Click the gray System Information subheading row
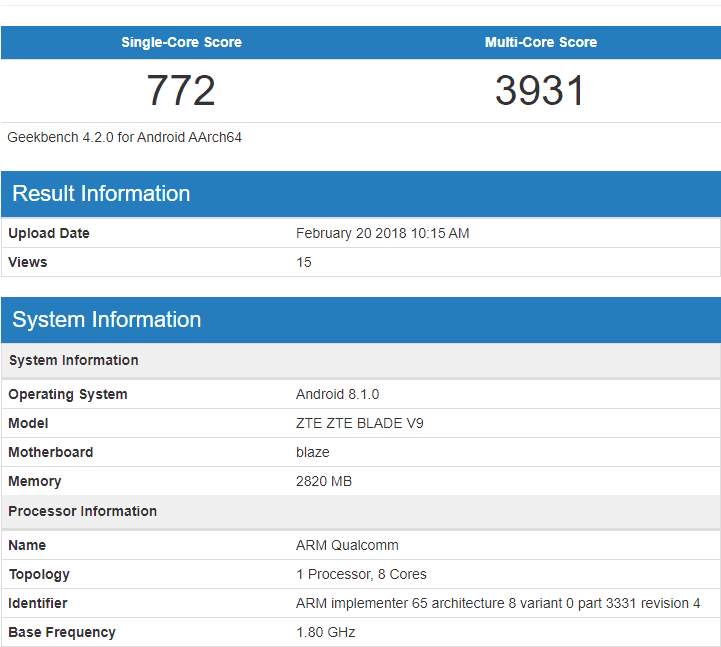This screenshot has width=721, height=647. 360,361
